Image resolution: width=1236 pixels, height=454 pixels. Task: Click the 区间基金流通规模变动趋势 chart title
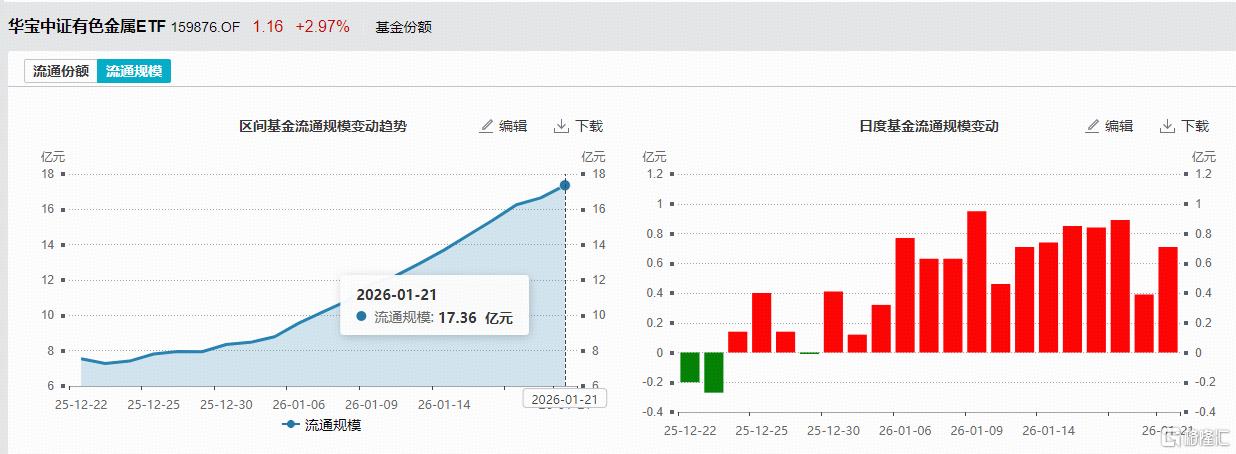click(323, 126)
